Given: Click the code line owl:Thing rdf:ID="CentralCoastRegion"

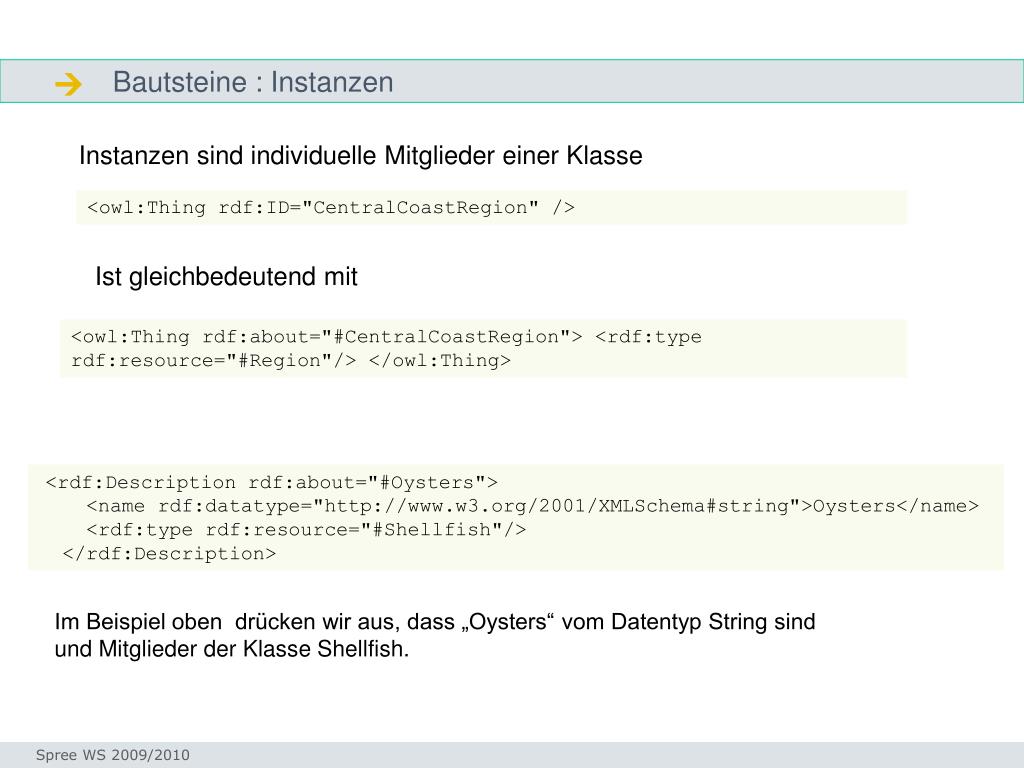Looking at the screenshot, I should pyautogui.click(x=331, y=208).
